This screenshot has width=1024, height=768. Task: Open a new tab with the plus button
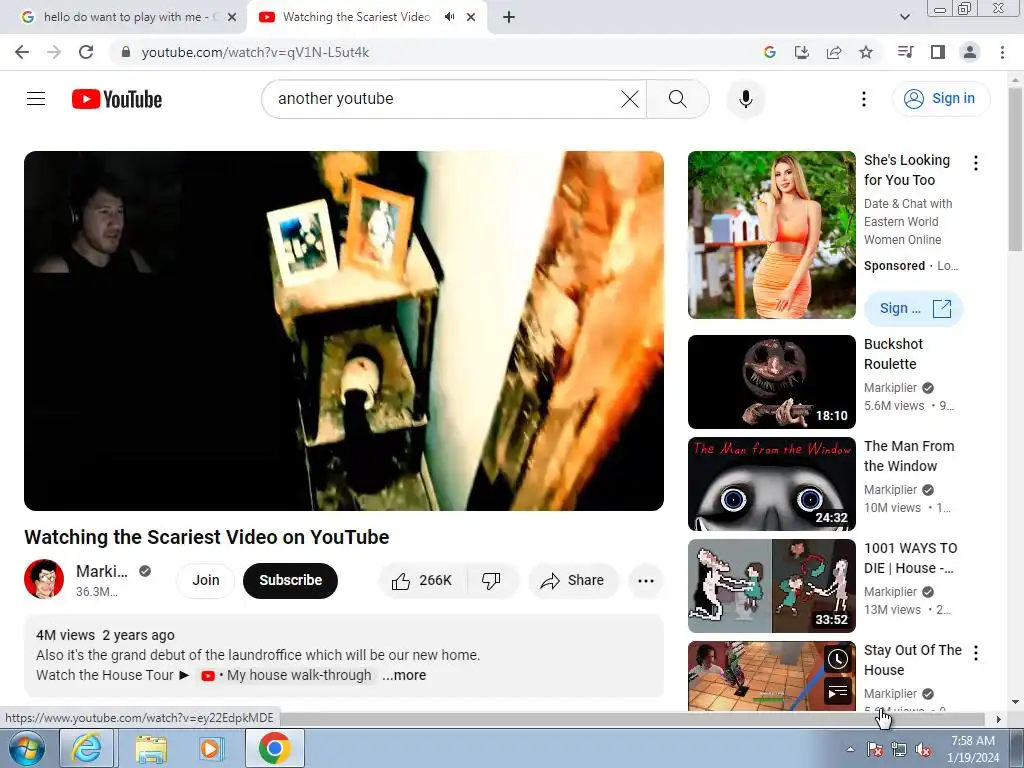point(509,17)
